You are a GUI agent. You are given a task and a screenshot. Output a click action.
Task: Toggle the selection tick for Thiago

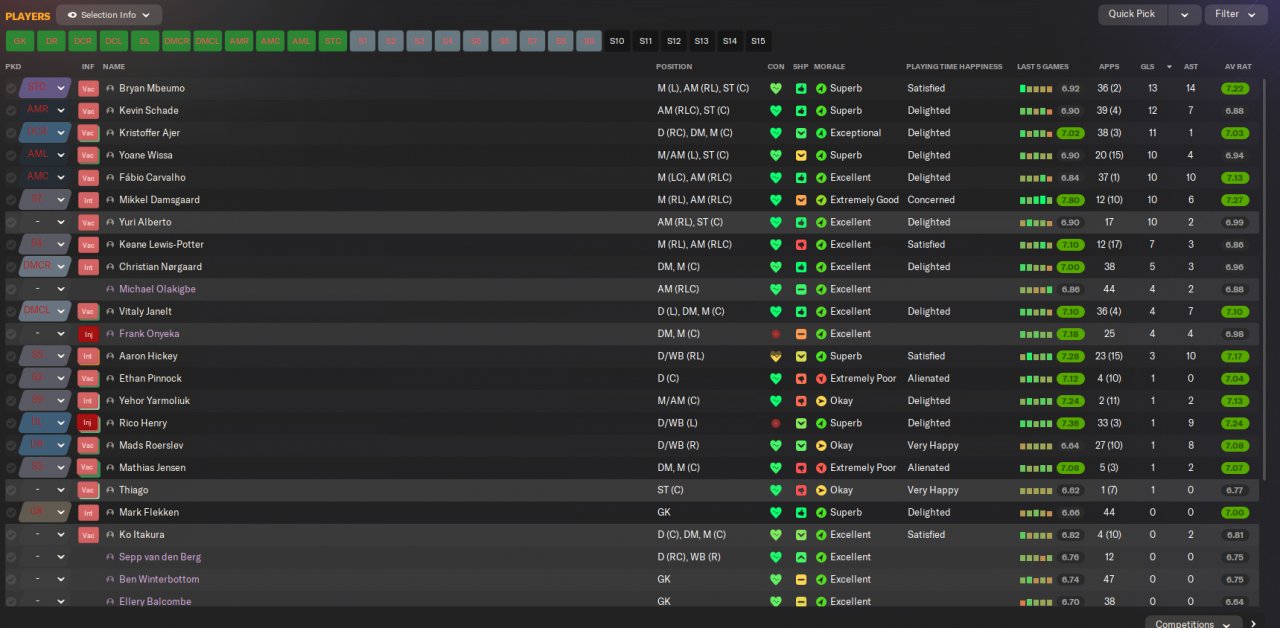point(11,490)
